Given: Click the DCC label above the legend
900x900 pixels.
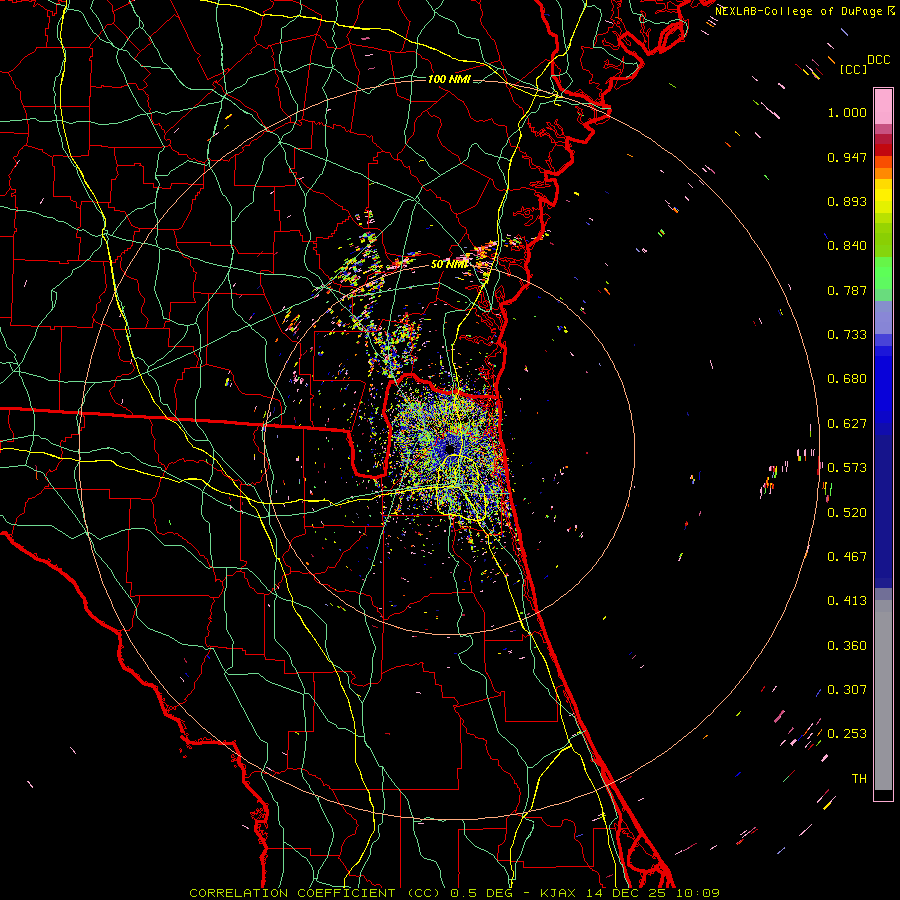Looking at the screenshot, I should (x=878, y=60).
